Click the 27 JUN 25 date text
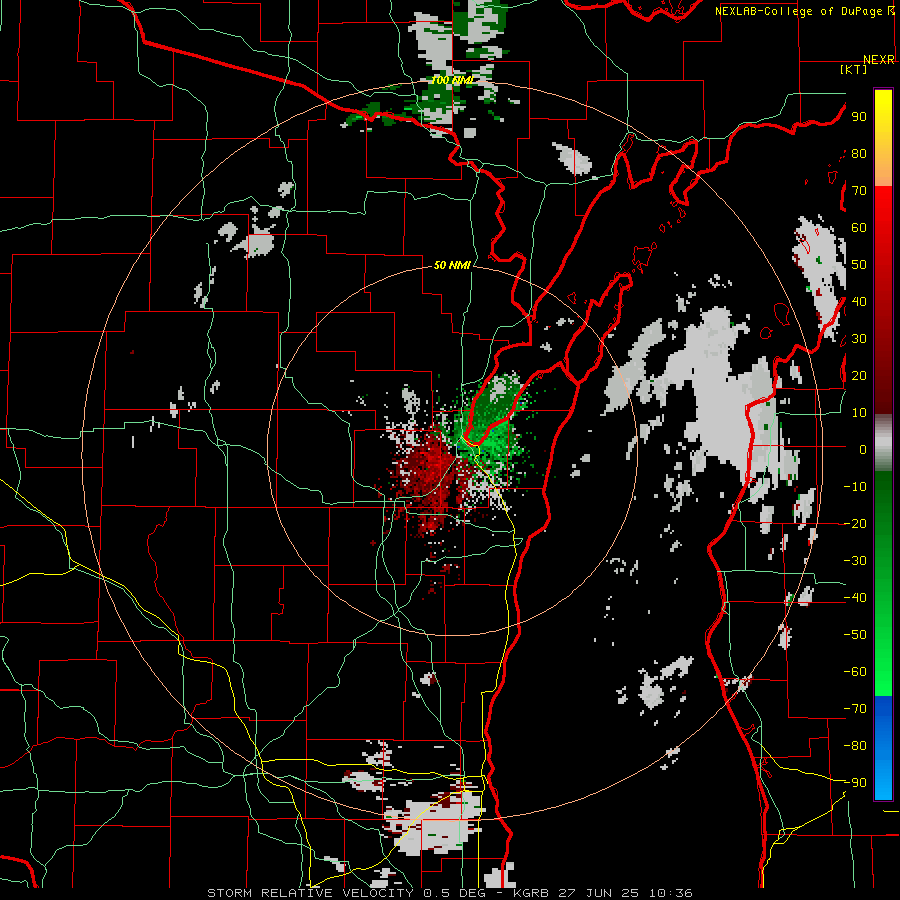900x900 pixels. [x=599, y=893]
